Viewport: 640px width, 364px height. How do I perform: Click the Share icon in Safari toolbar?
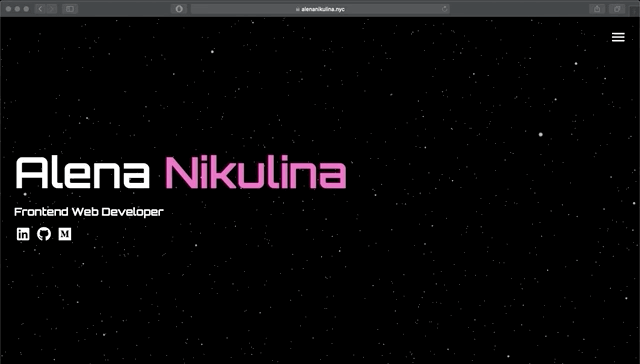click(597, 9)
